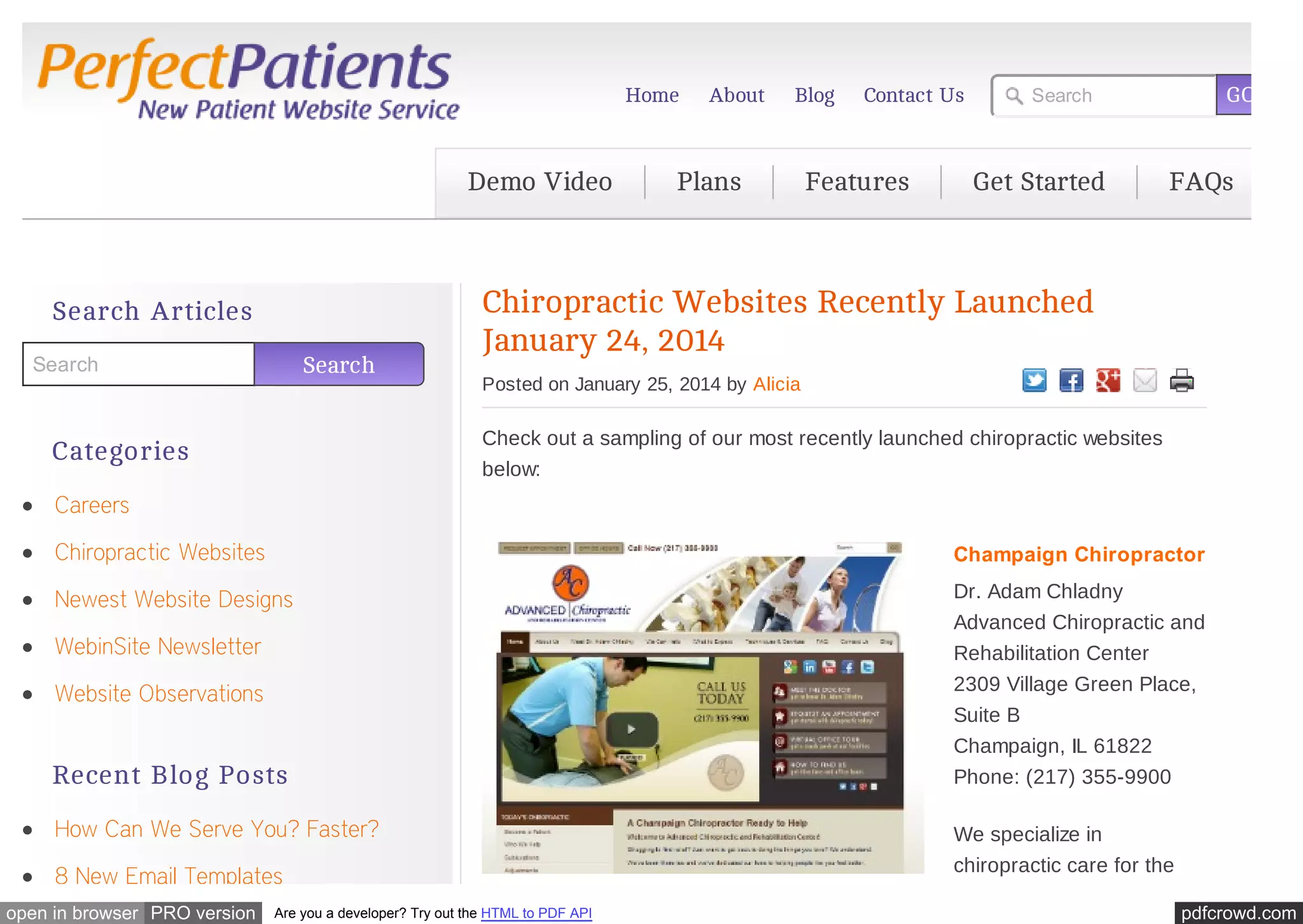Image resolution: width=1303 pixels, height=924 pixels.
Task: Email this article using the envelope icon
Action: 1145,380
